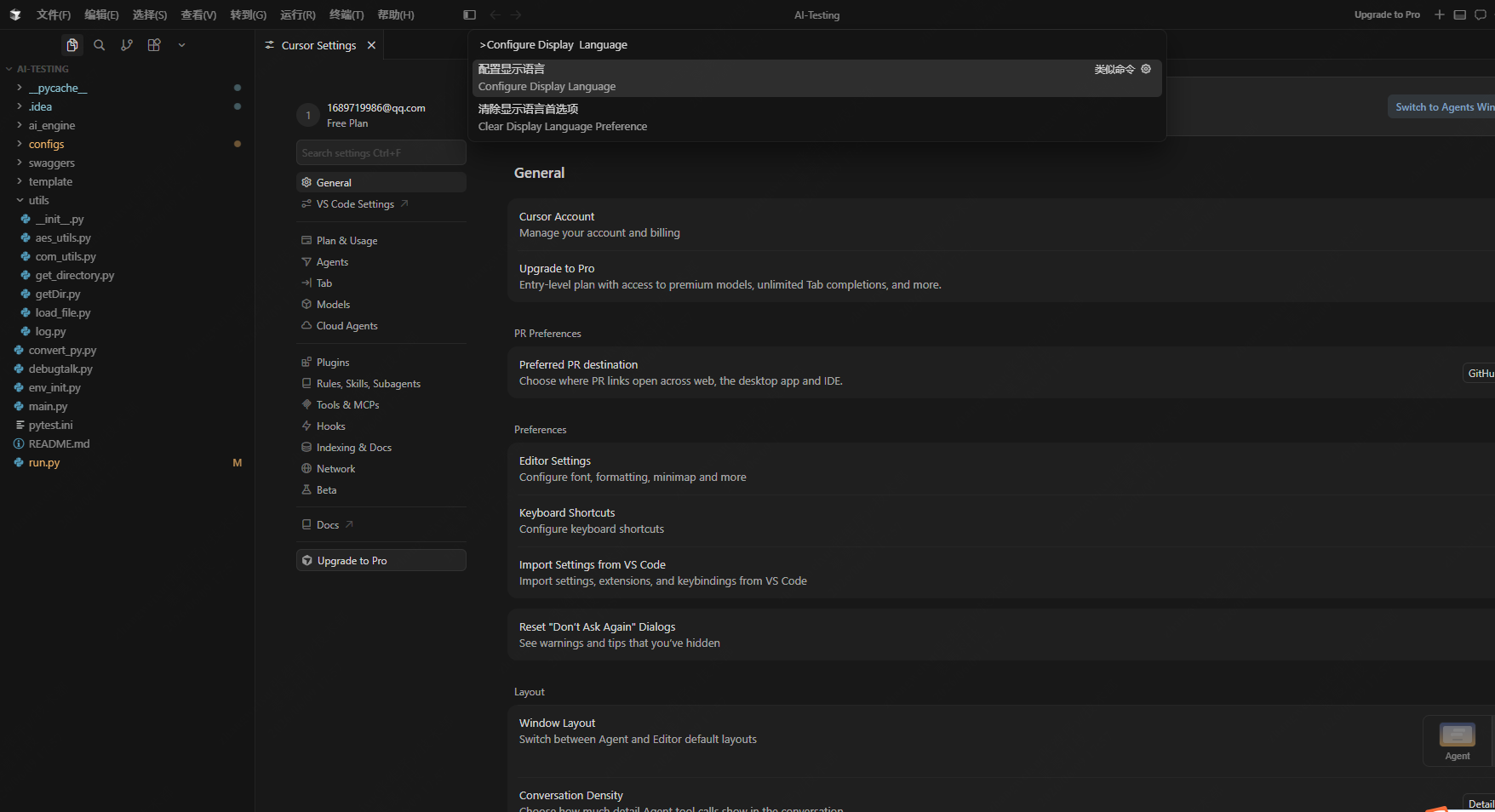Open the 选择(S) menu

pos(150,14)
